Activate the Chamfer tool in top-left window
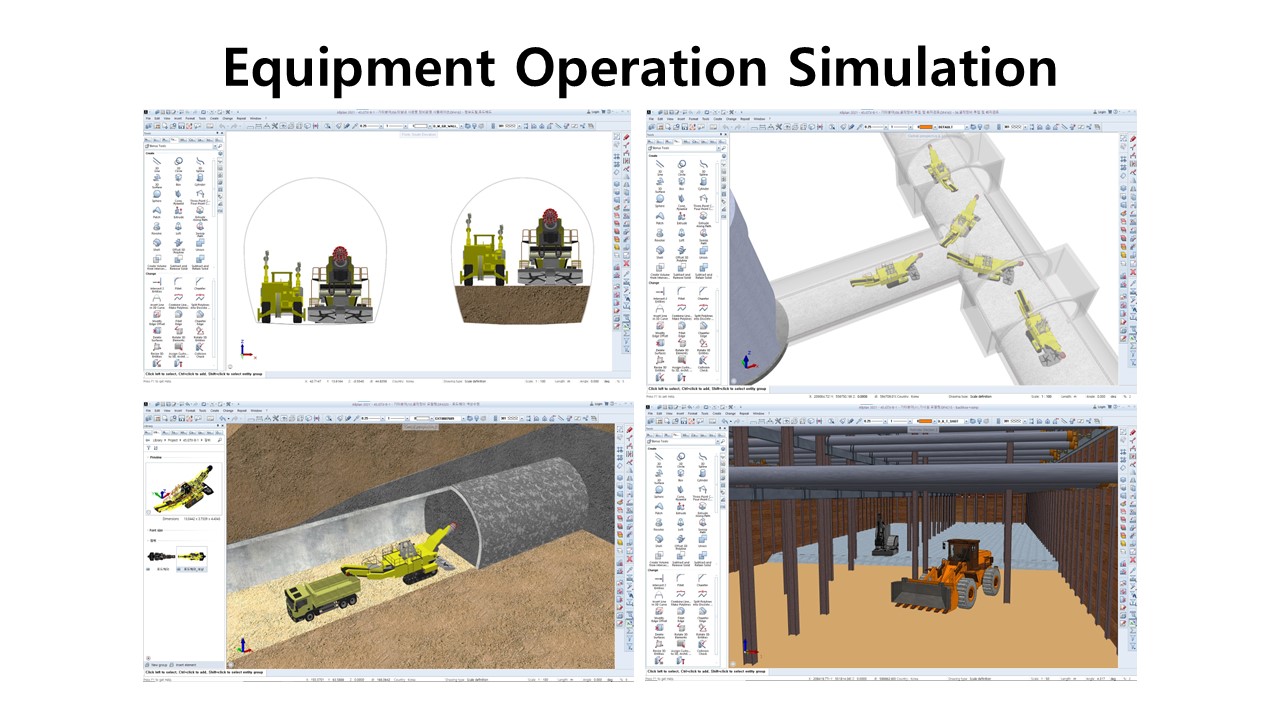Screen dimensions: 1280x720 coord(199,283)
